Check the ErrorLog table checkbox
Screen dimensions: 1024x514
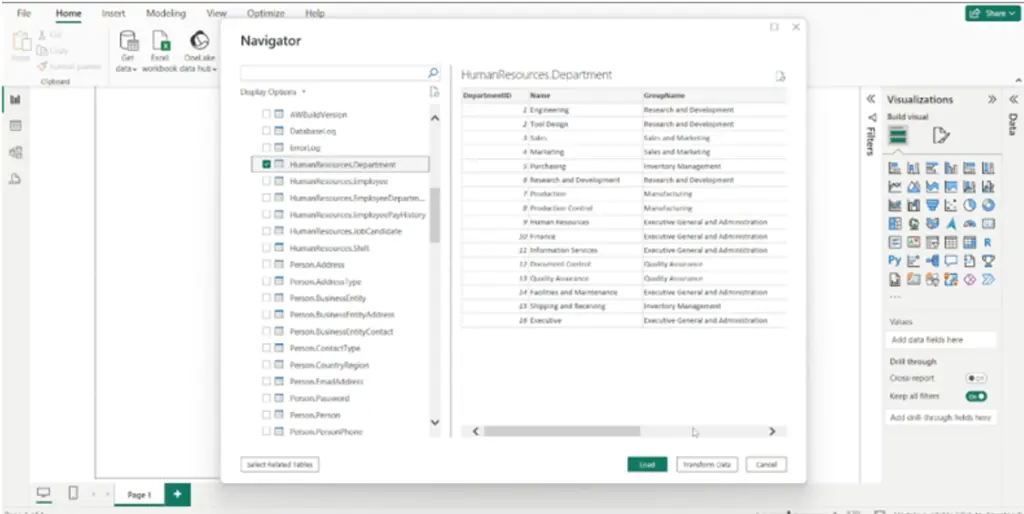pyautogui.click(x=266, y=148)
